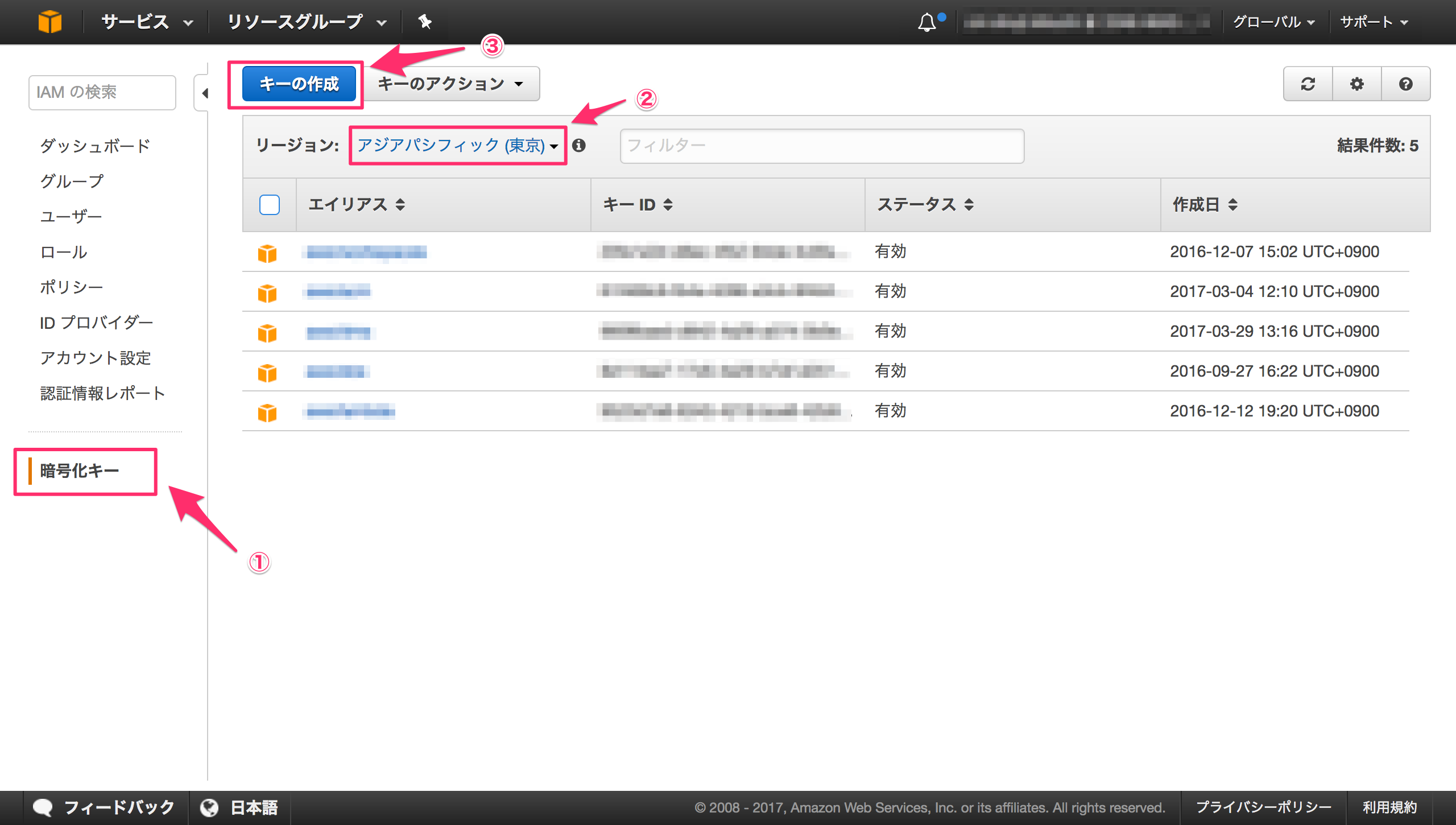1456x825 pixels.
Task: Click the pin shortcut icon in top bar
Action: click(425, 22)
